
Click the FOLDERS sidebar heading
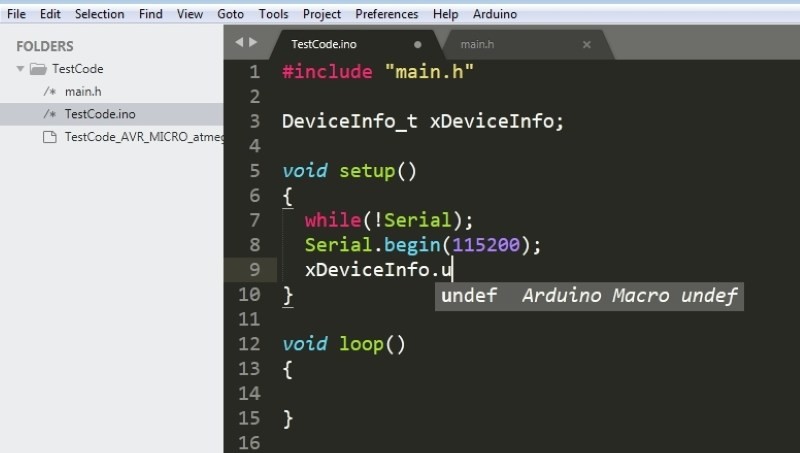click(45, 46)
